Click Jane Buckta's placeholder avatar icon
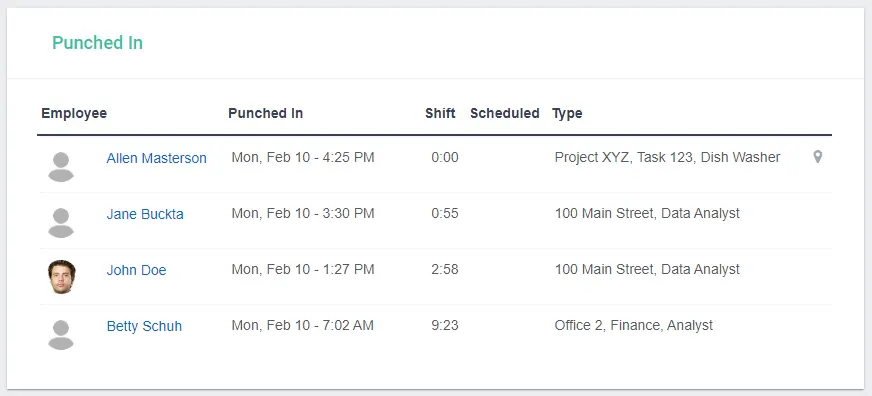Screen dimensions: 872x396 coord(61,223)
